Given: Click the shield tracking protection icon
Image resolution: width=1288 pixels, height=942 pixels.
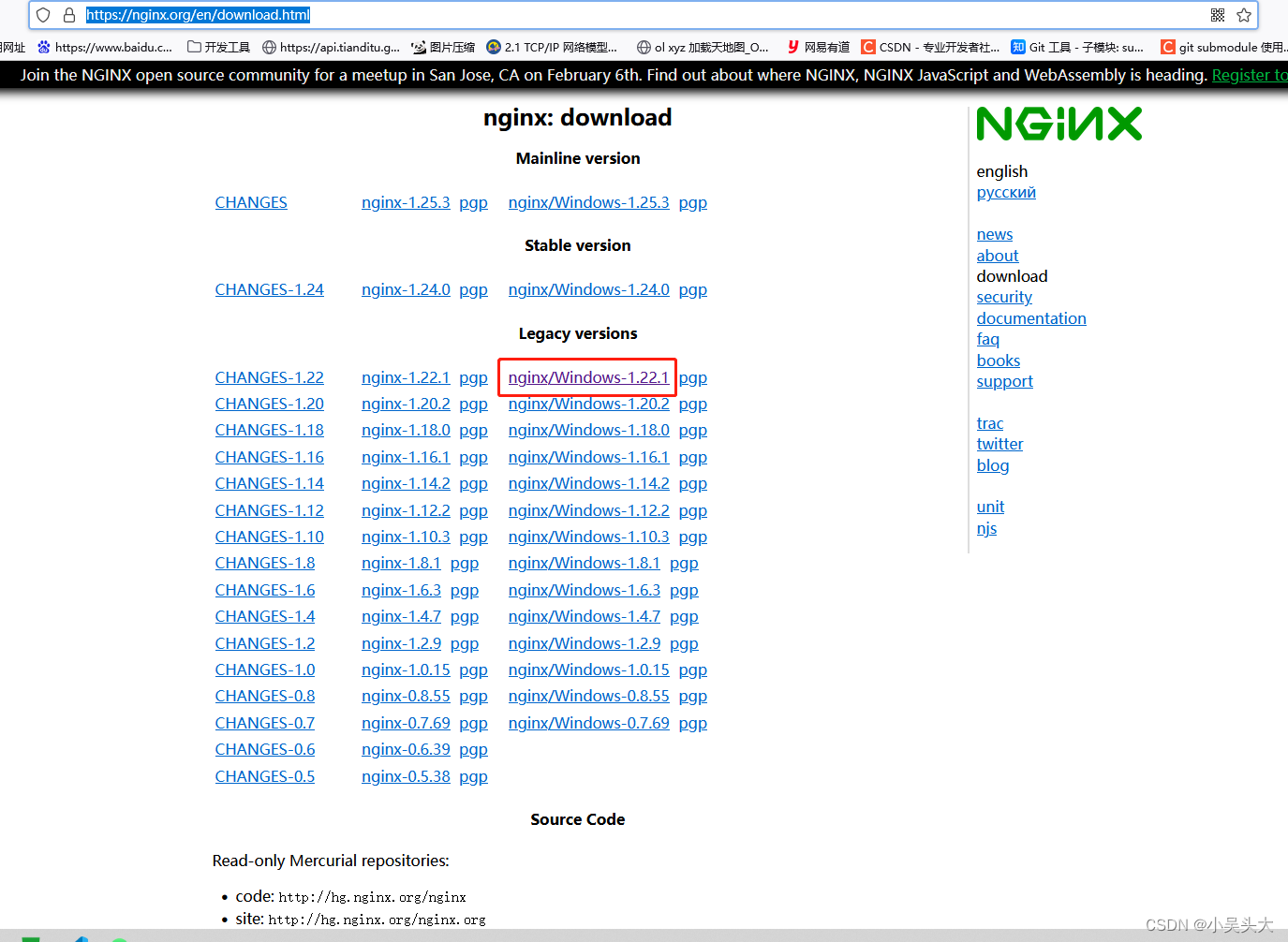Looking at the screenshot, I should (x=43, y=15).
